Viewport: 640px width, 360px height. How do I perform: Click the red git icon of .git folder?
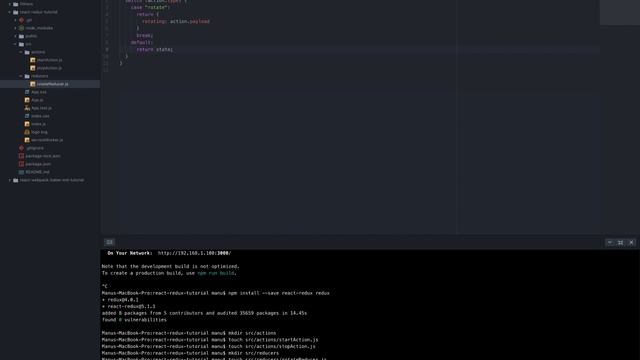21,20
